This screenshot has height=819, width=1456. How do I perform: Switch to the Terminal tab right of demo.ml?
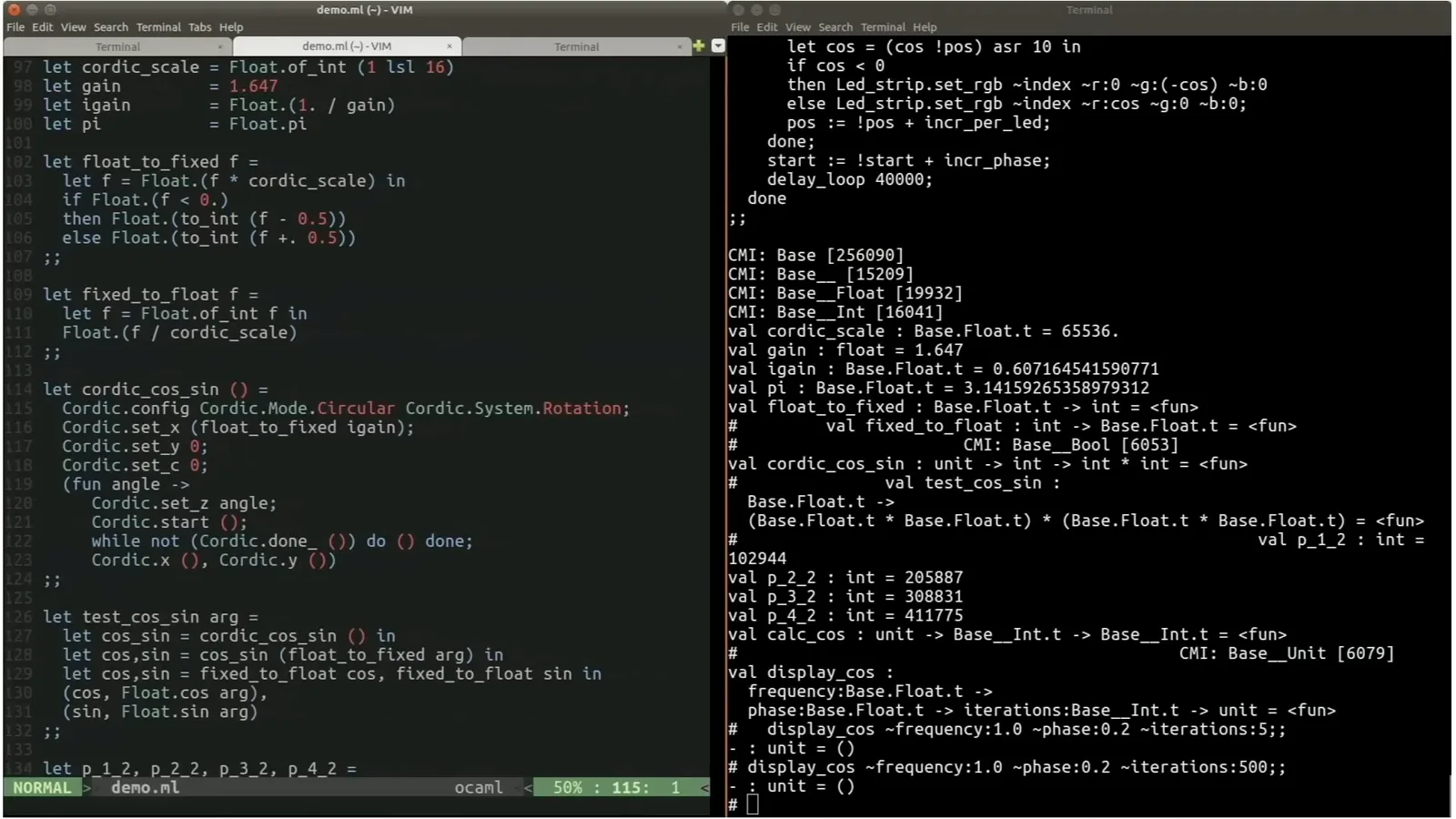coord(576,46)
